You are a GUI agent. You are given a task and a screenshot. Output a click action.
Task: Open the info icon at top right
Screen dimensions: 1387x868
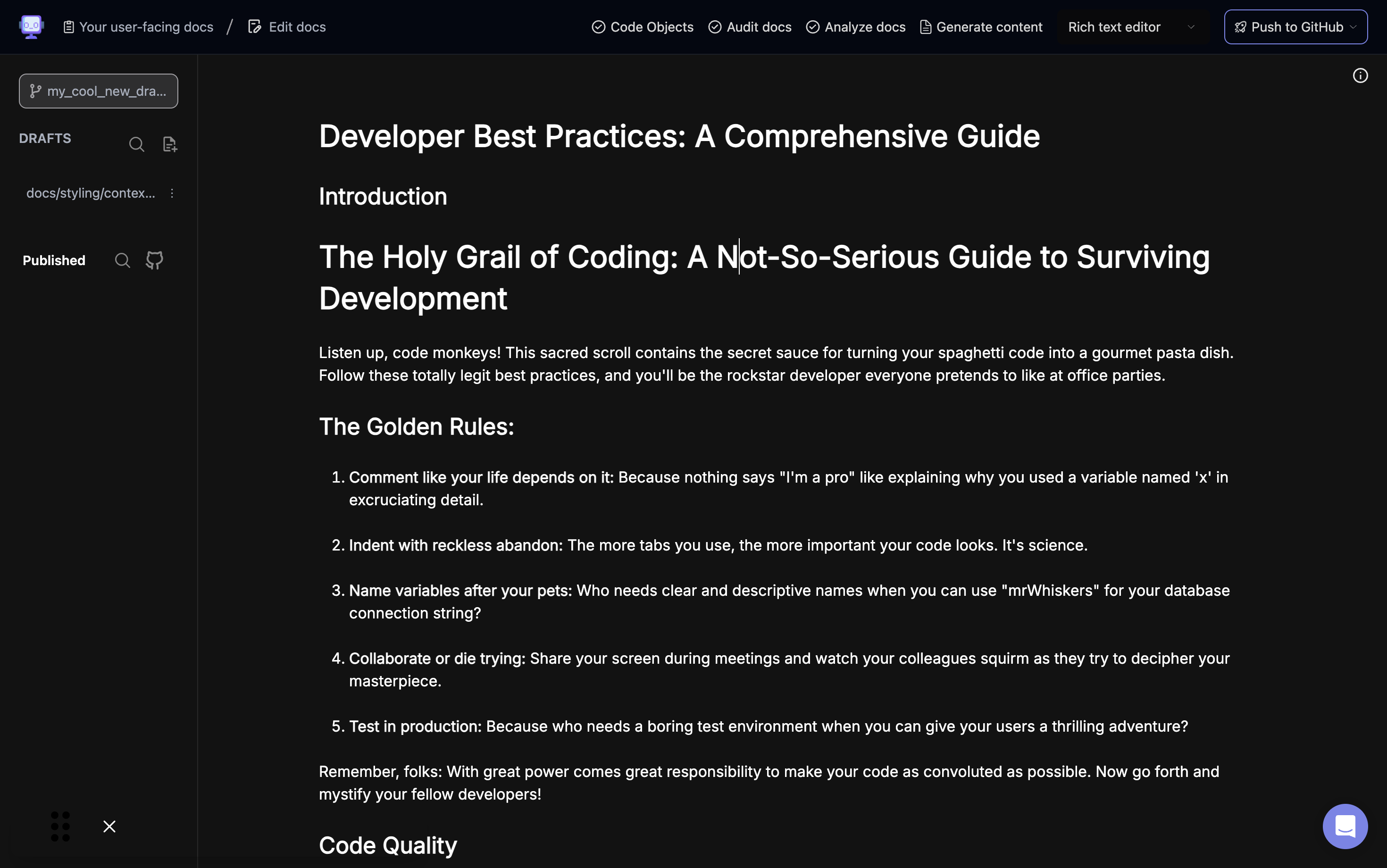coord(1360,76)
